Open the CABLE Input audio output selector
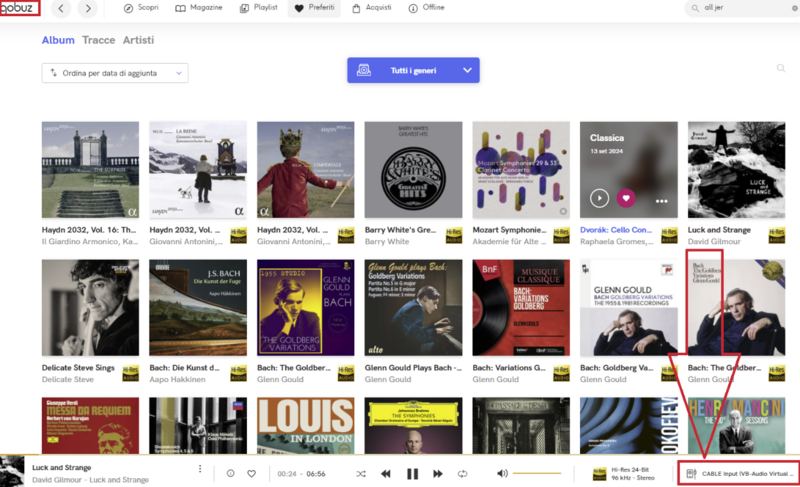 [x=738, y=473]
